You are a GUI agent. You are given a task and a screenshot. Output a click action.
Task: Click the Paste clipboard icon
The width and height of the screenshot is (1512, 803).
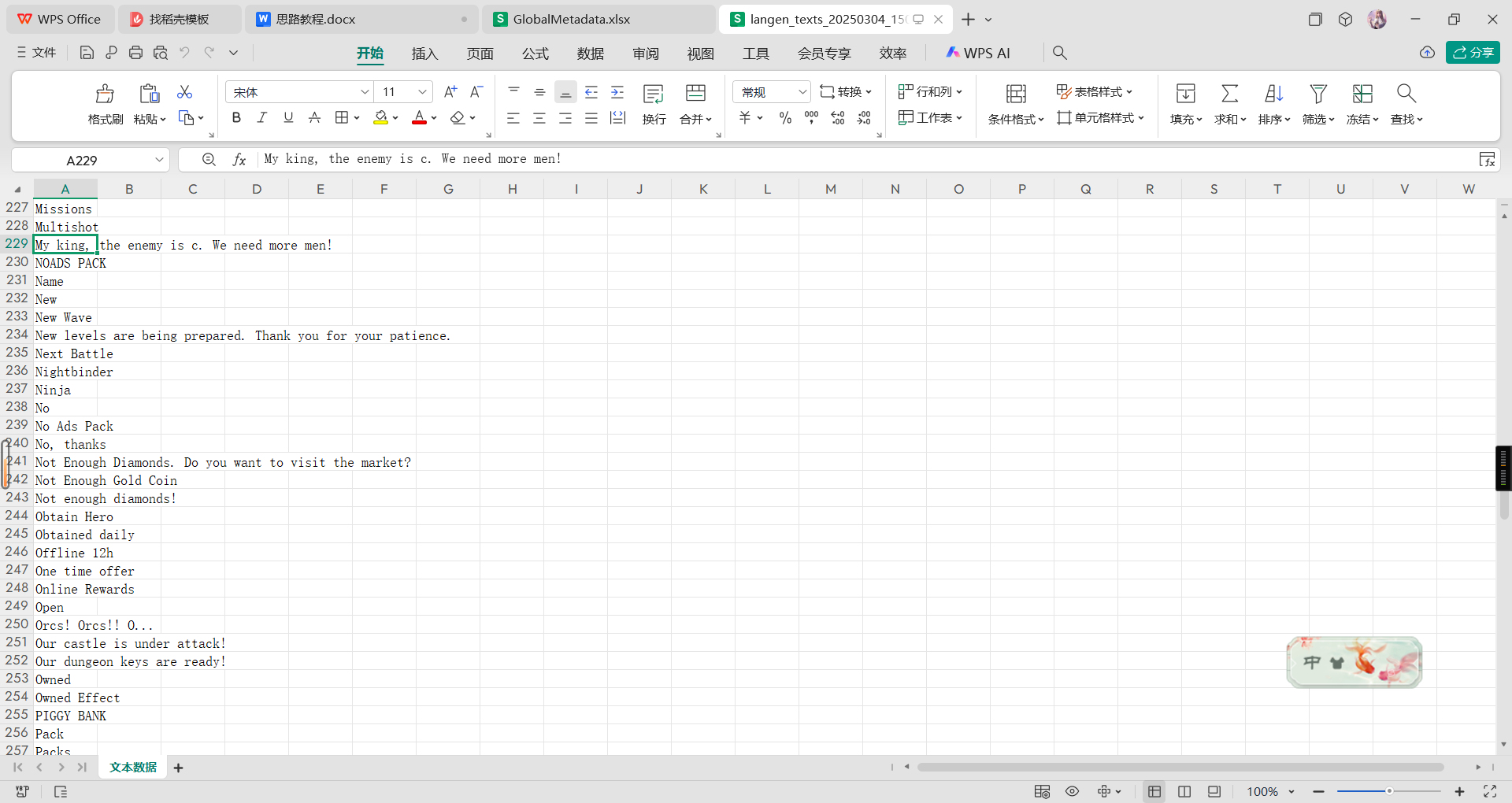pyautogui.click(x=149, y=94)
